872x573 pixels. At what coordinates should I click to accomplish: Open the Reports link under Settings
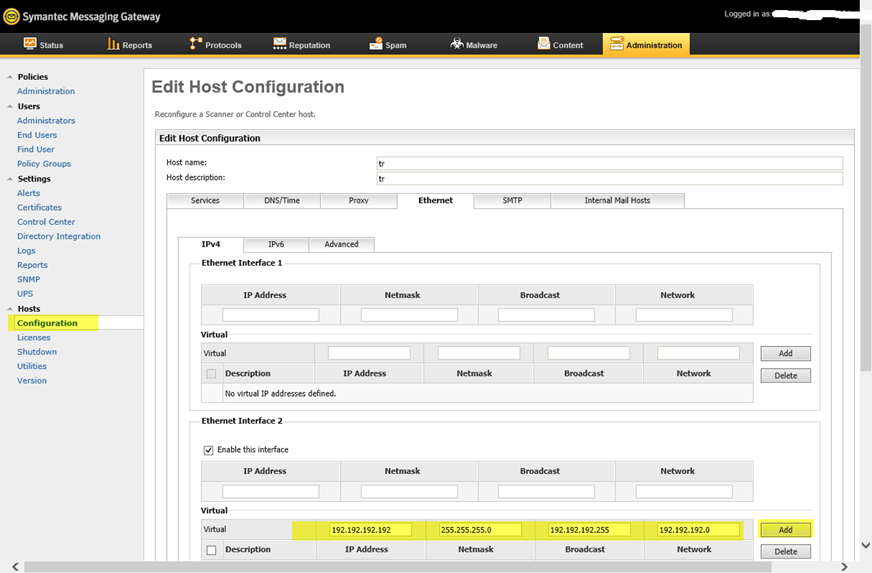coord(32,265)
